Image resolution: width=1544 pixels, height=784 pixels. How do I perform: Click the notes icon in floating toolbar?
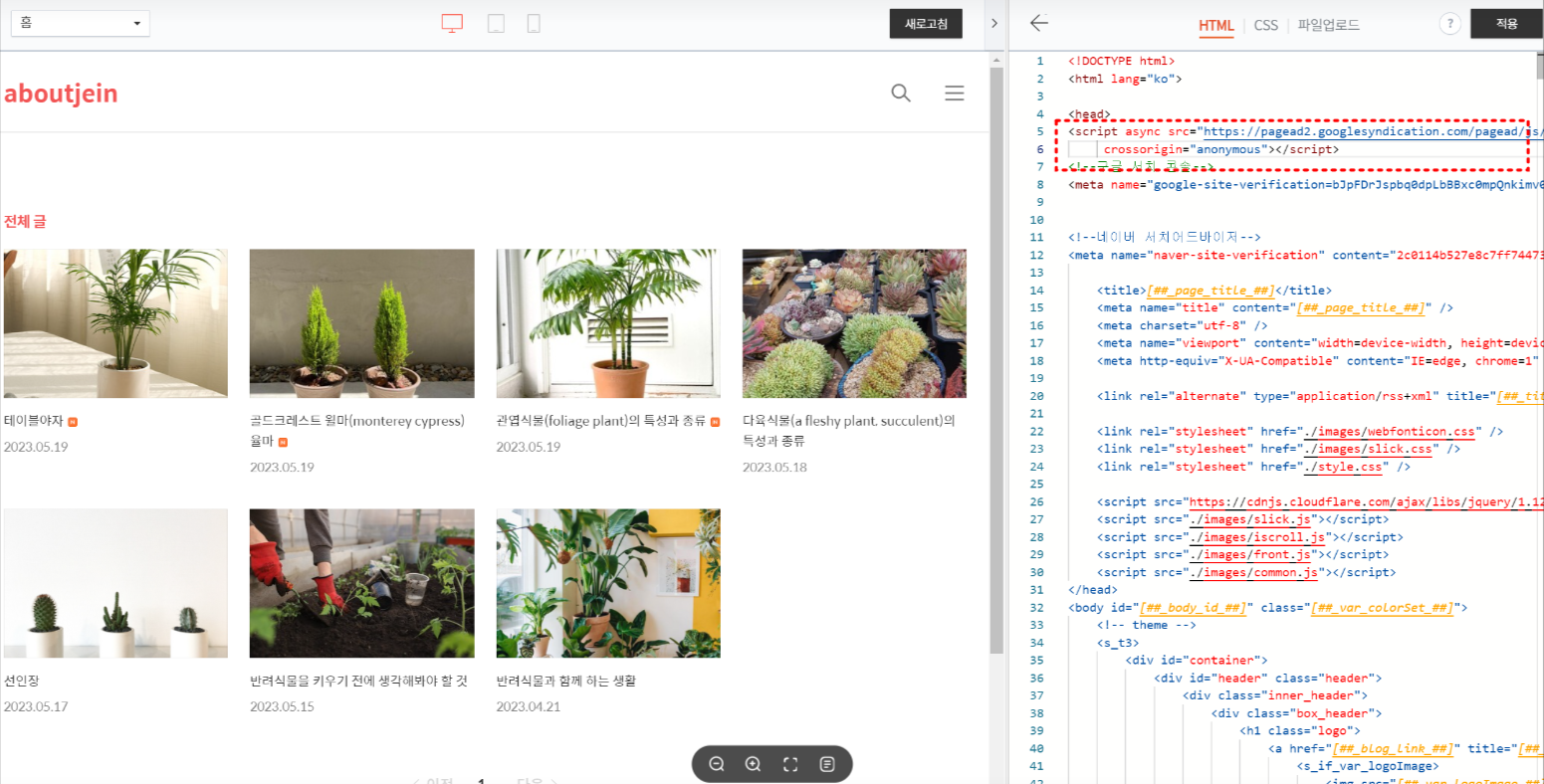click(827, 764)
